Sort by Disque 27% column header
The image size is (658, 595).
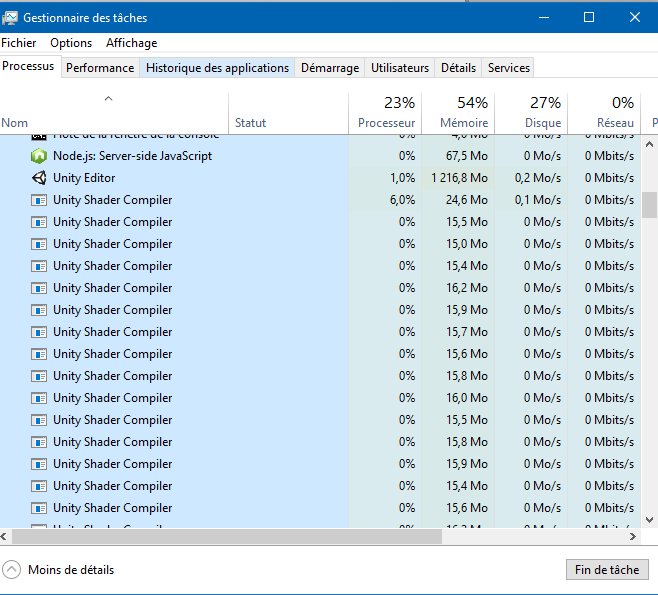[x=531, y=112]
